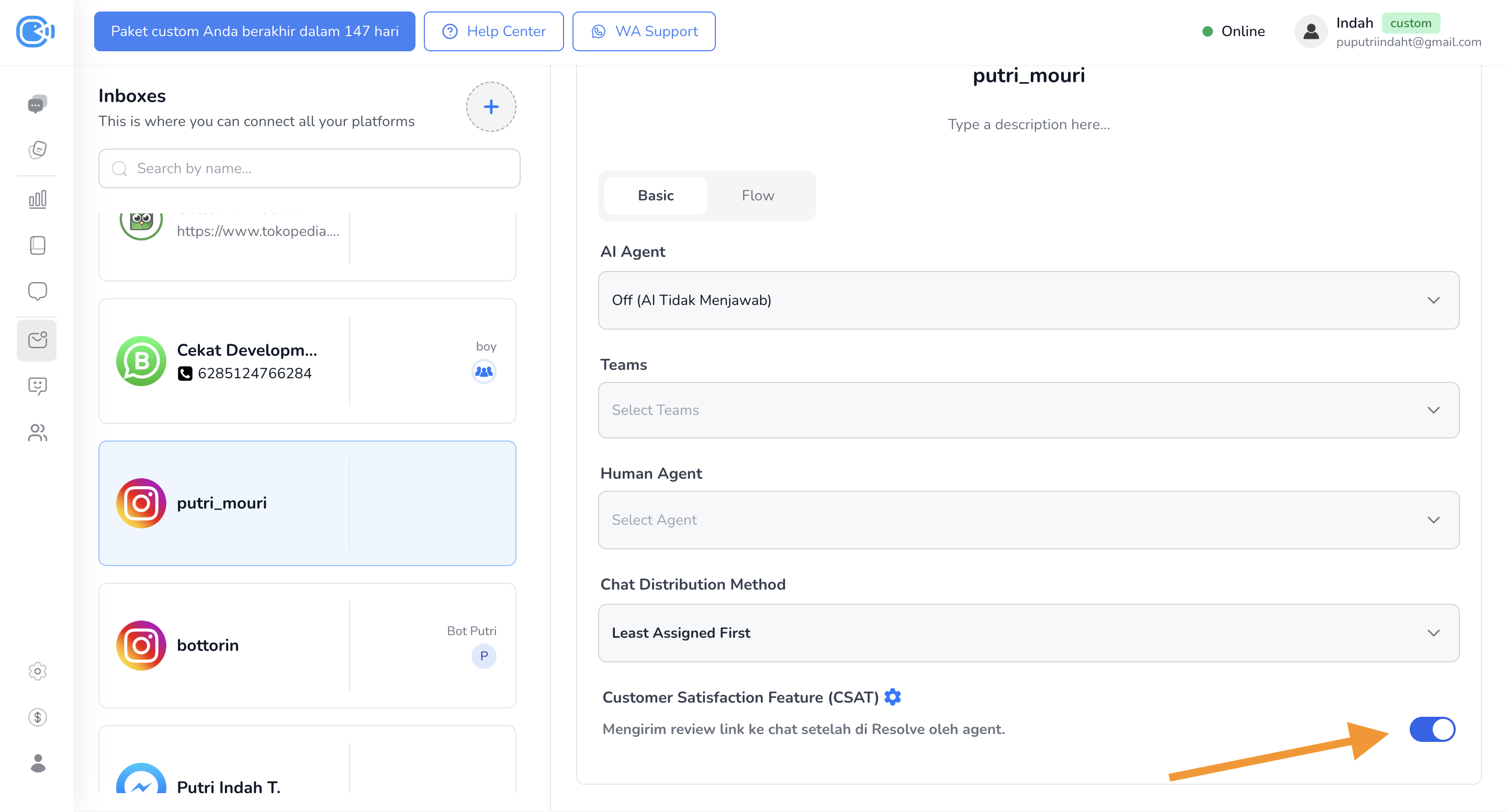Viewport: 1507px width, 812px height.
Task: Open the Help Center button
Action: tap(493, 31)
